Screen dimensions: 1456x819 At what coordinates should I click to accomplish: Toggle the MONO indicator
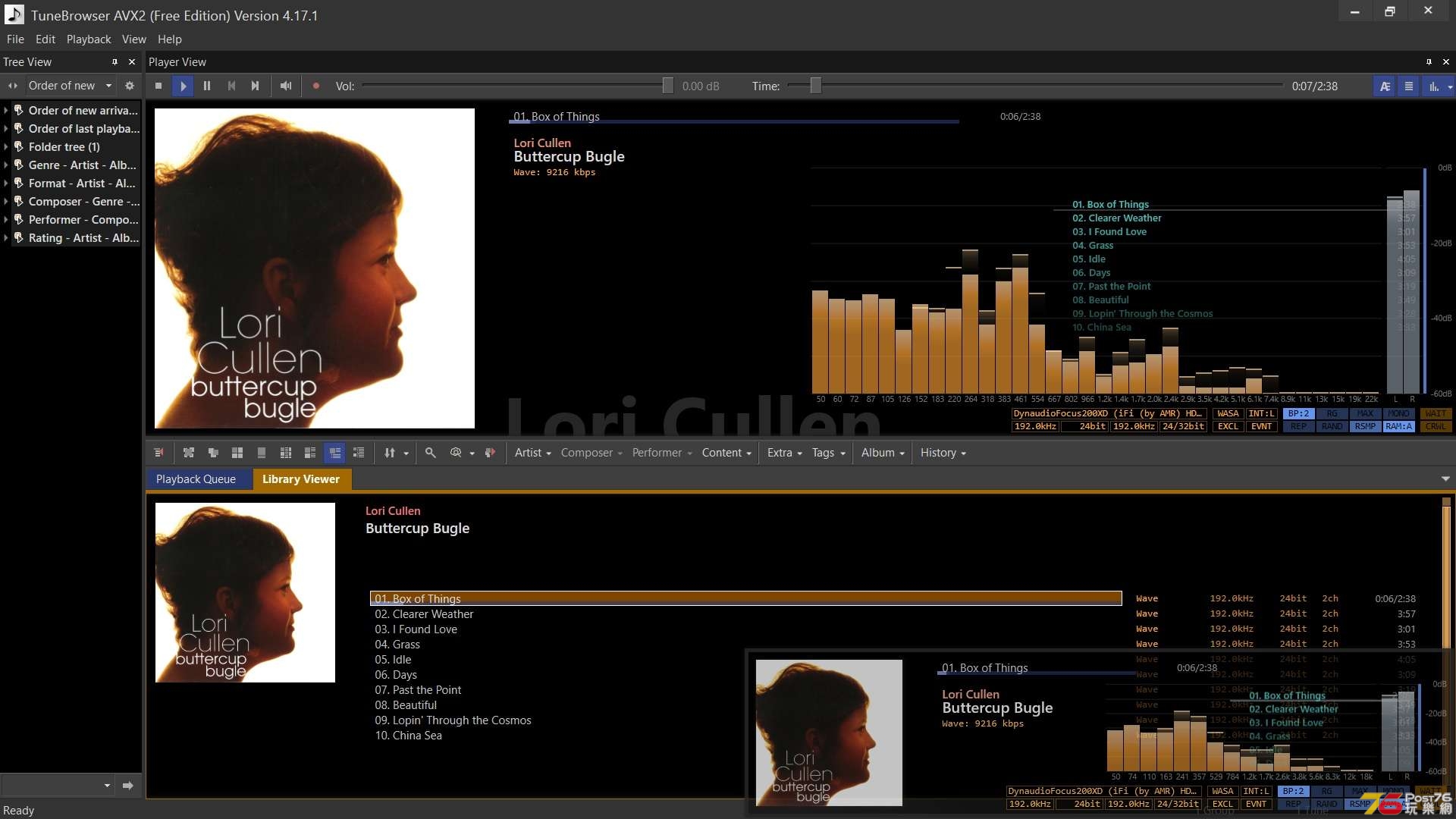click(1398, 414)
